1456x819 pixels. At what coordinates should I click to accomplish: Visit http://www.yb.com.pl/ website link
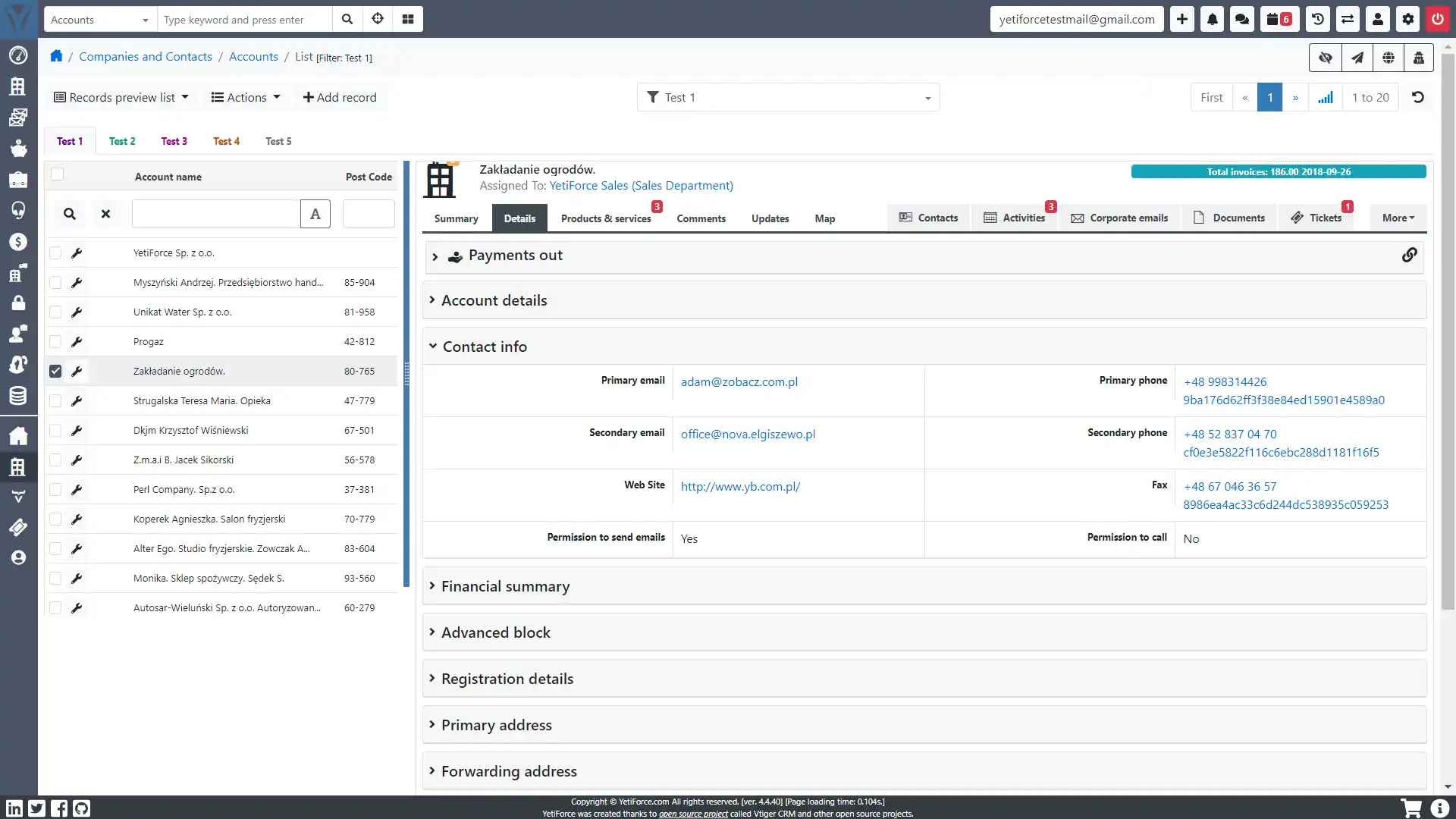[740, 486]
